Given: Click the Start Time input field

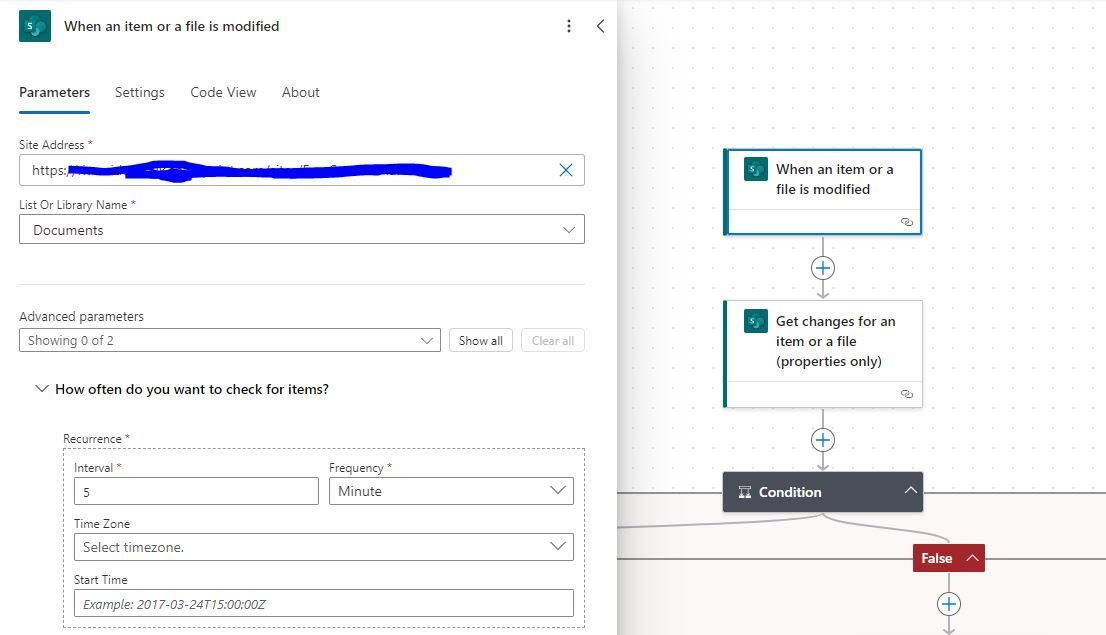Looking at the screenshot, I should (324, 603).
